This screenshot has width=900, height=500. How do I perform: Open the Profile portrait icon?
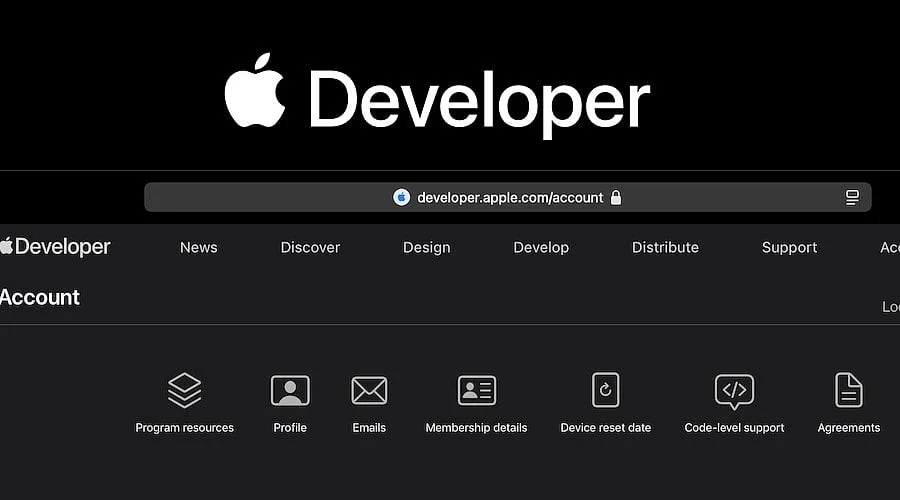(x=290, y=391)
